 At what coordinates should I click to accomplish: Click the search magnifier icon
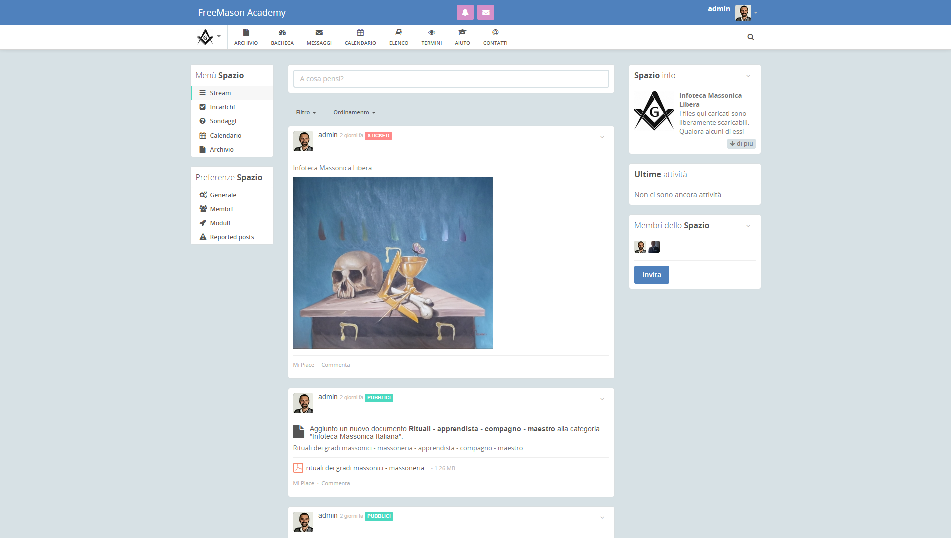(x=751, y=37)
